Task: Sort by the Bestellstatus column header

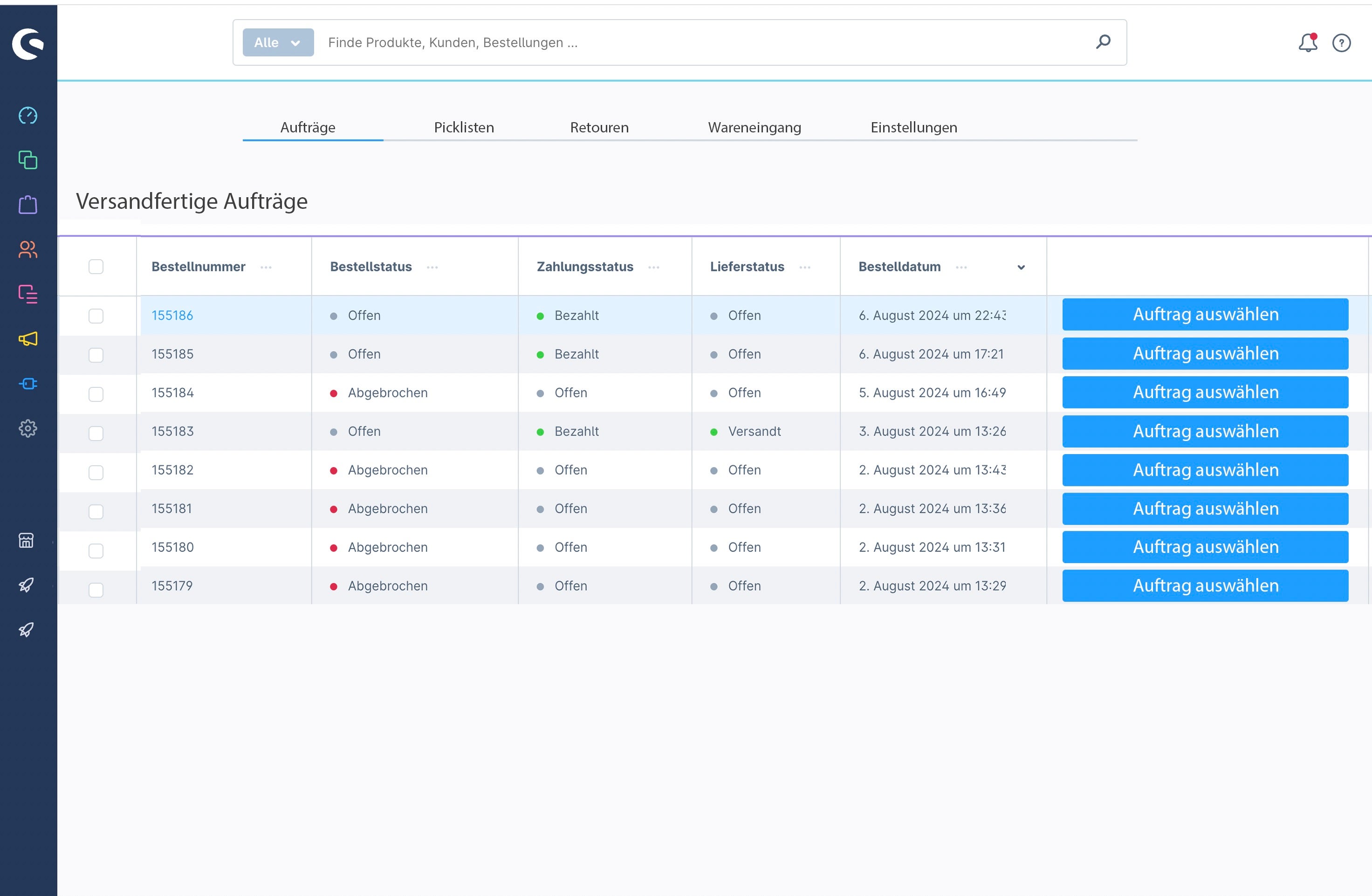Action: click(370, 267)
